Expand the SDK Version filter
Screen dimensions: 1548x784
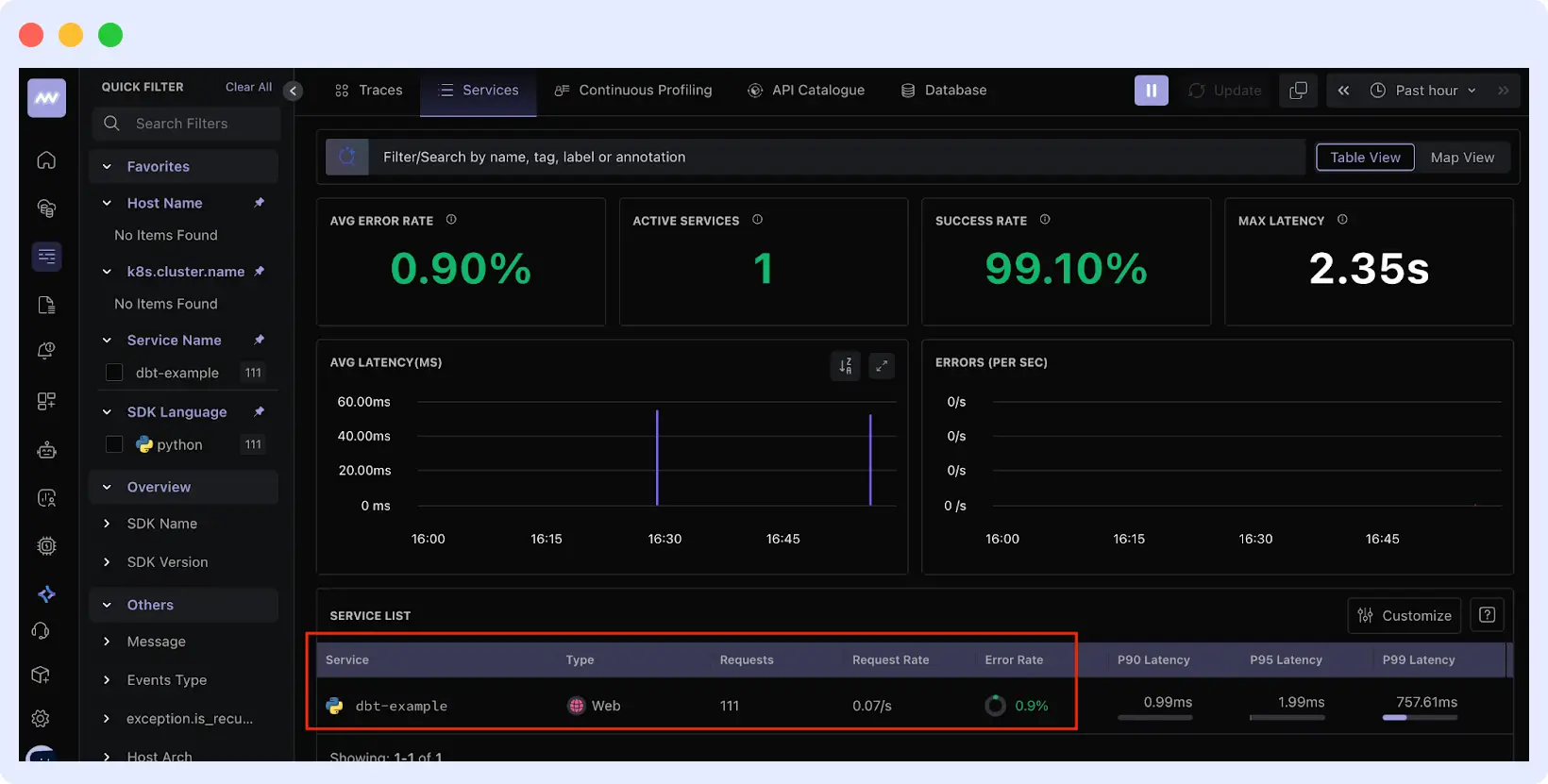coord(107,562)
